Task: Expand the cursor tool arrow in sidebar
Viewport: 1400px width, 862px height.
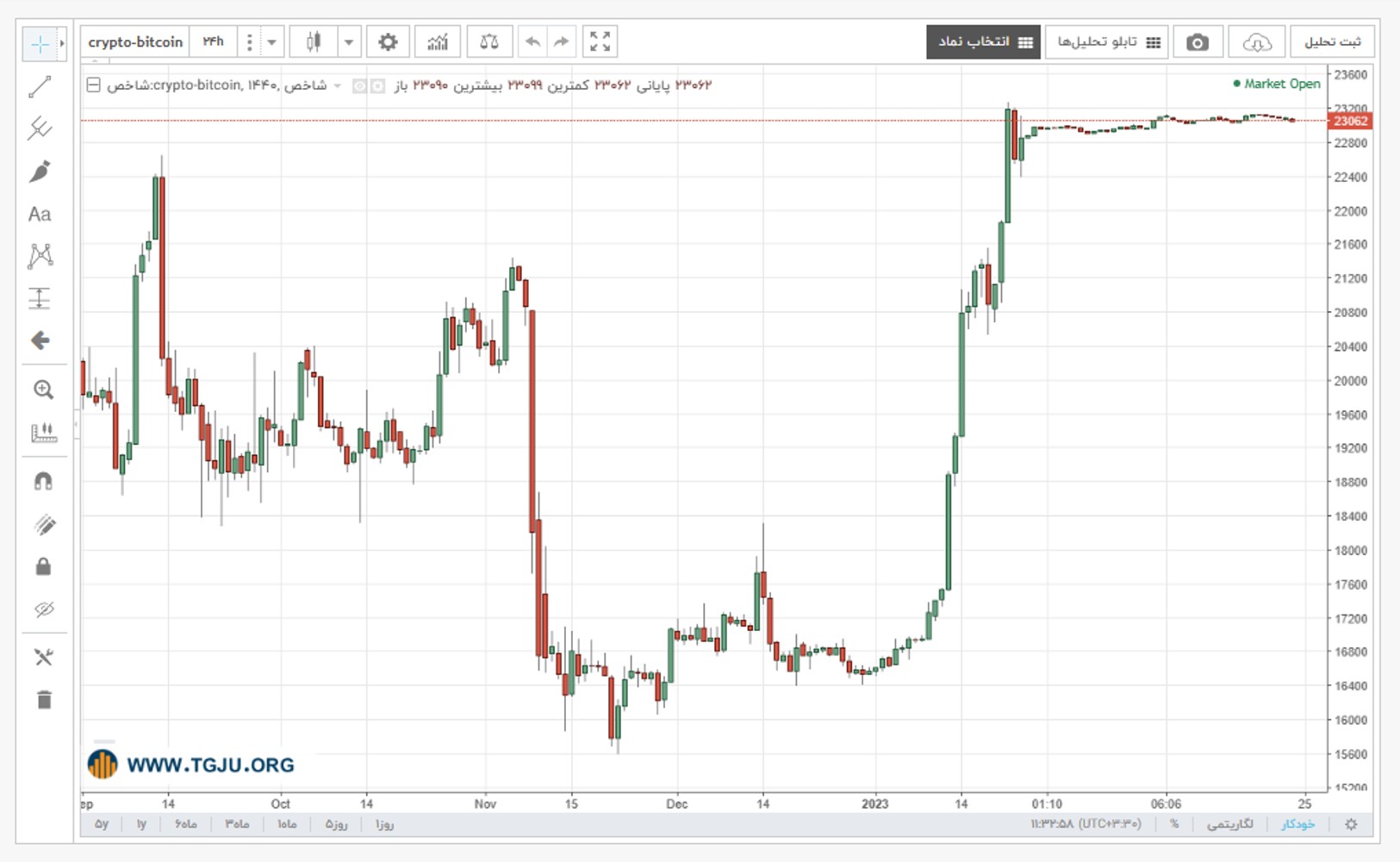Action: pos(62,44)
